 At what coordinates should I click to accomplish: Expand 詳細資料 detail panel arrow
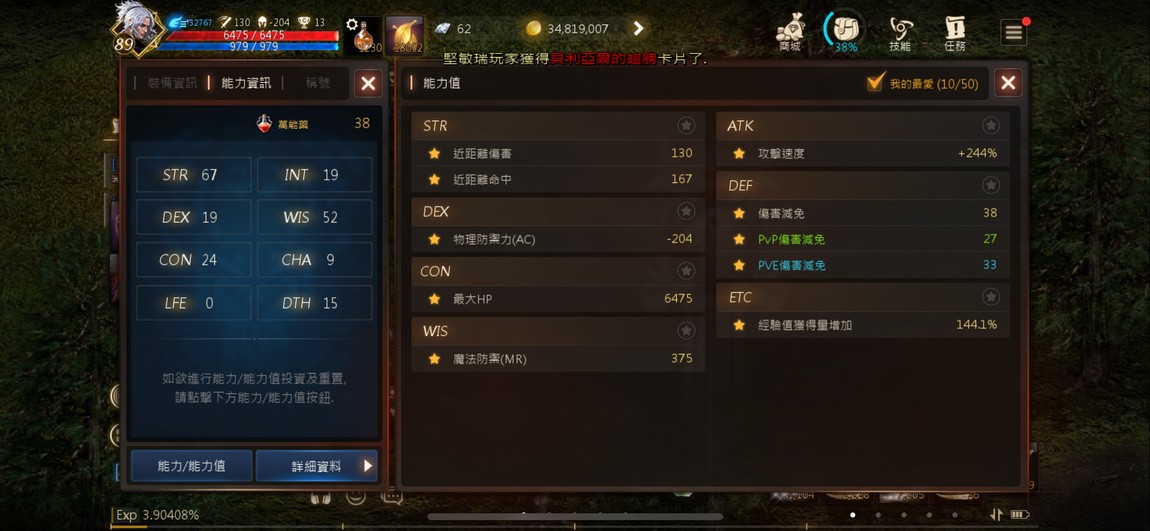point(368,466)
